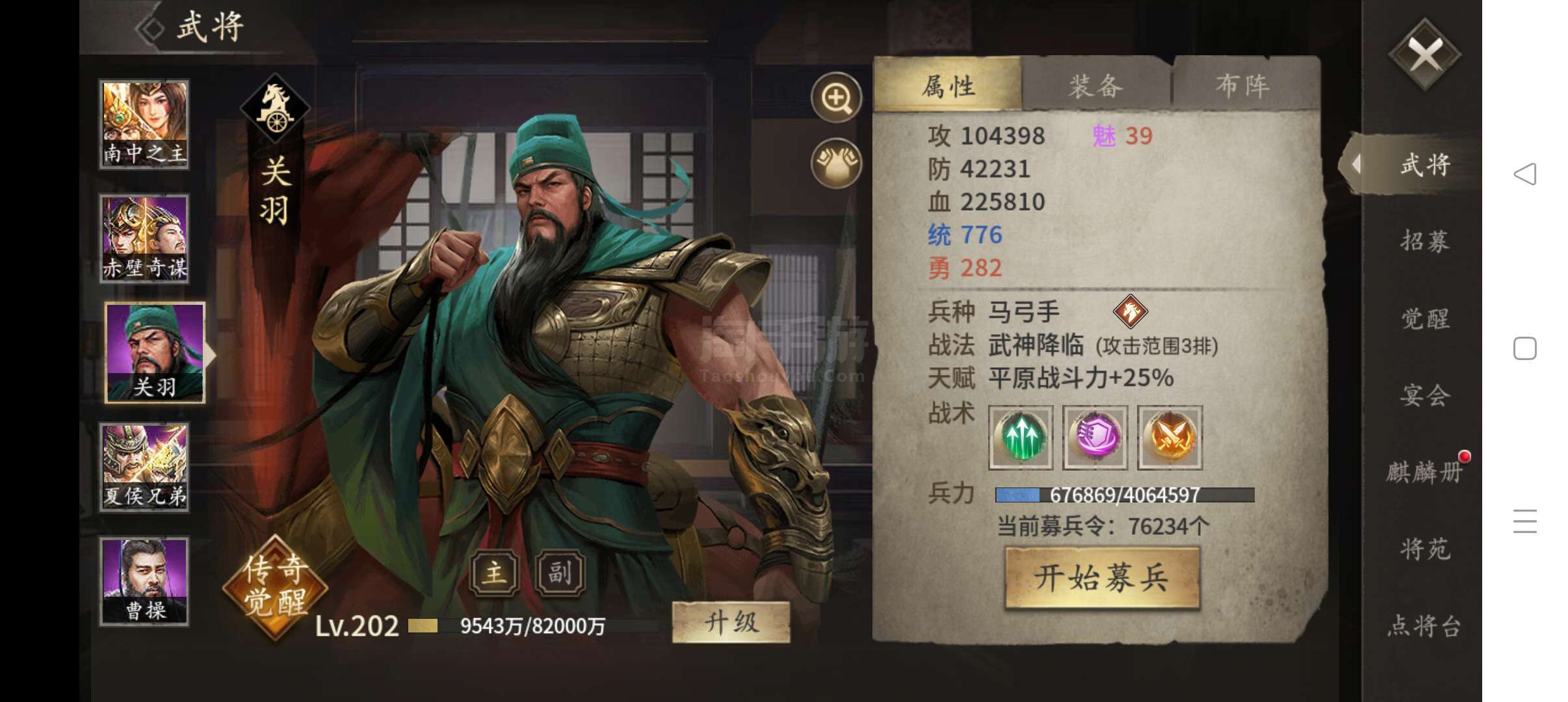Tap the cavalry chariot emblem above 关羽
The width and height of the screenshot is (1568, 702).
pyautogui.click(x=275, y=108)
